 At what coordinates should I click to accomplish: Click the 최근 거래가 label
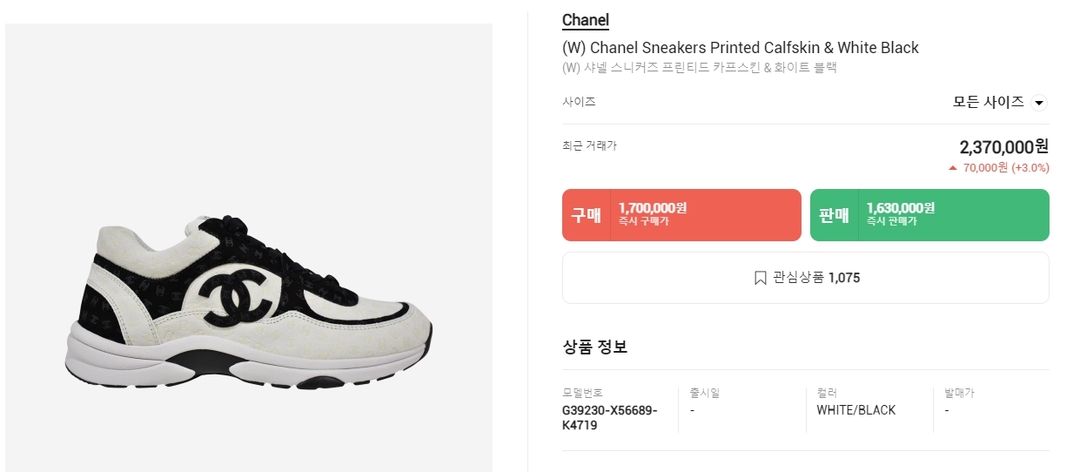[x=589, y=146]
